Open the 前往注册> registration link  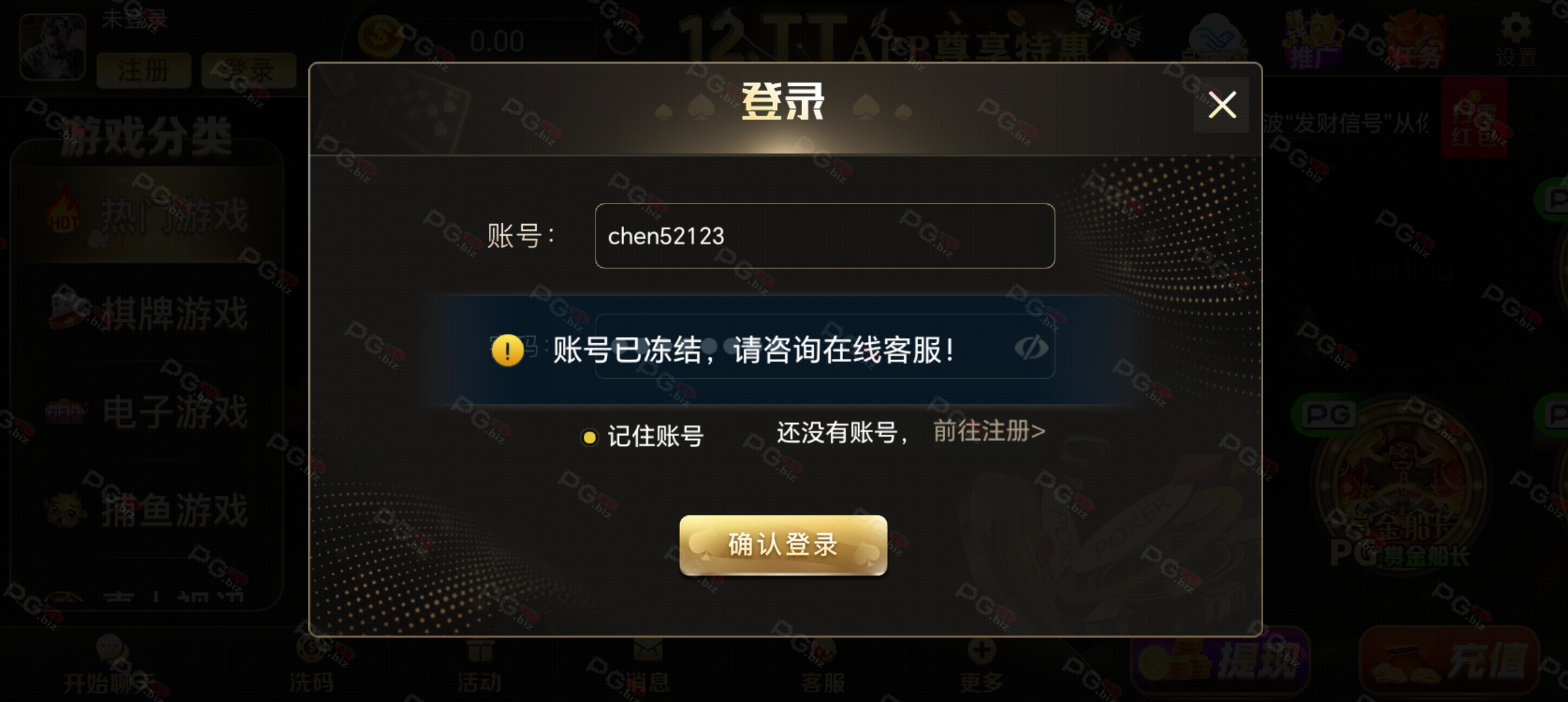[x=989, y=431]
